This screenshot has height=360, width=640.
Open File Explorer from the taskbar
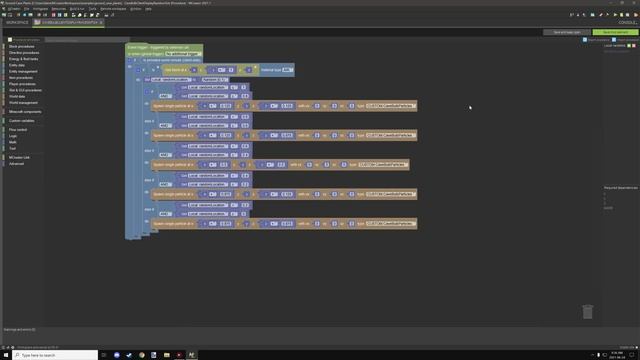tap(167, 355)
